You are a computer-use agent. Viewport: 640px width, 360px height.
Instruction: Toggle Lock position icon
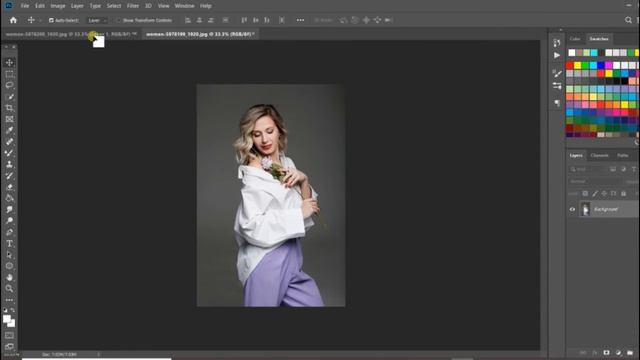click(x=604, y=193)
